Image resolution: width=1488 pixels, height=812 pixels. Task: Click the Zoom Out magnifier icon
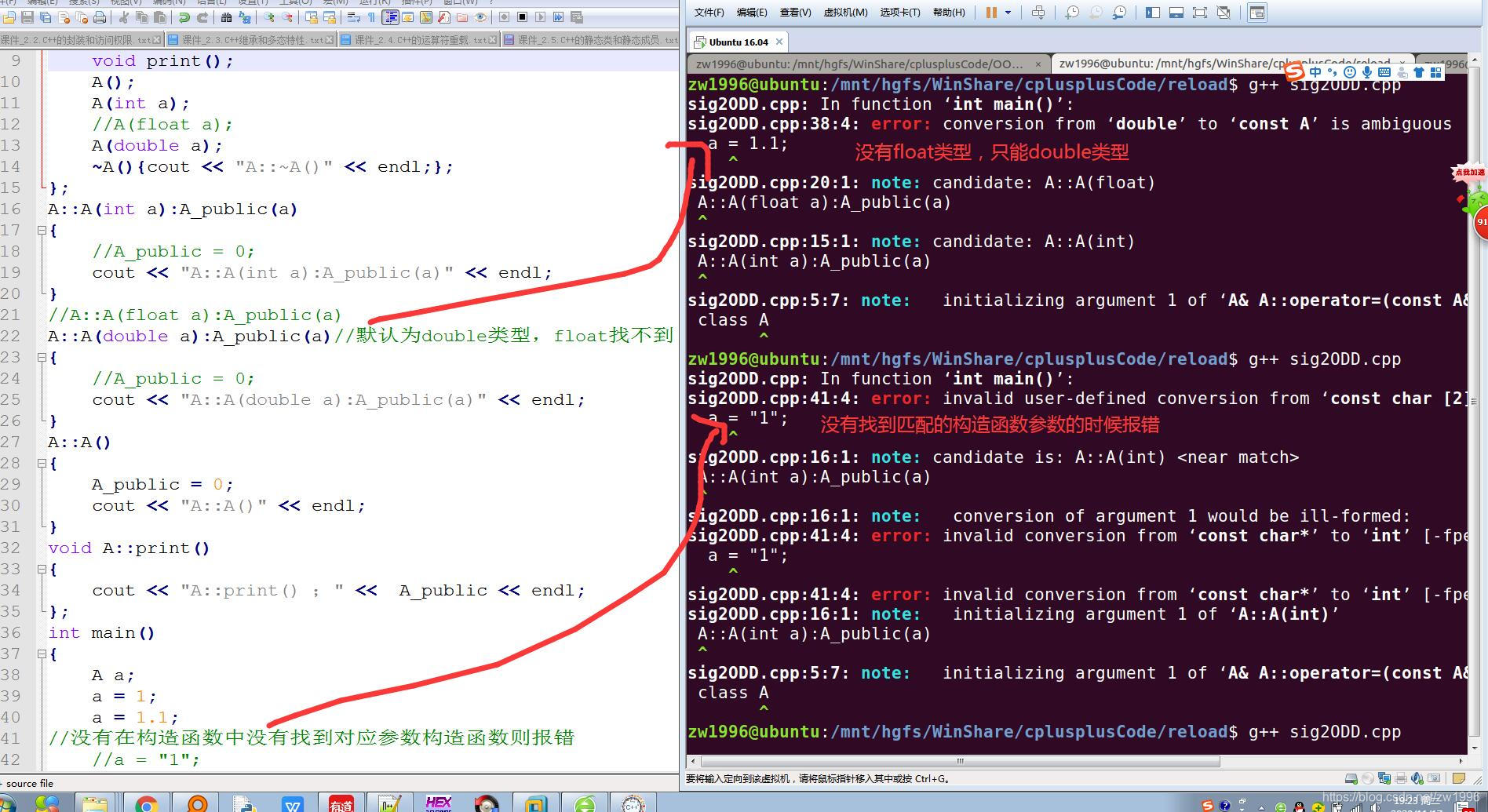tap(287, 16)
